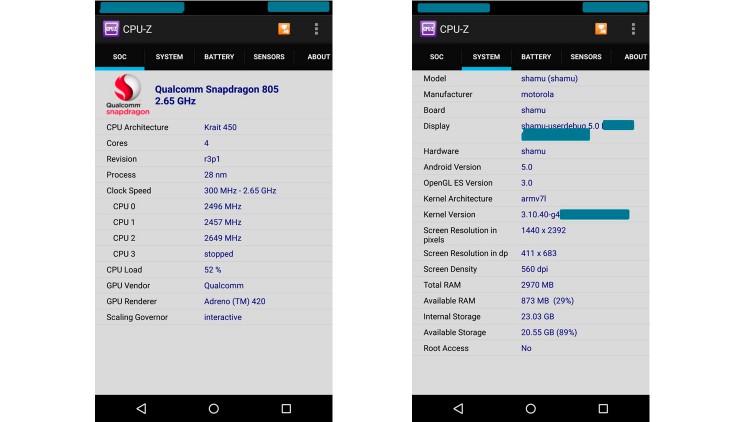Tap Available Storage 20.55 GB (89%)
750x422 pixels.
point(549,332)
